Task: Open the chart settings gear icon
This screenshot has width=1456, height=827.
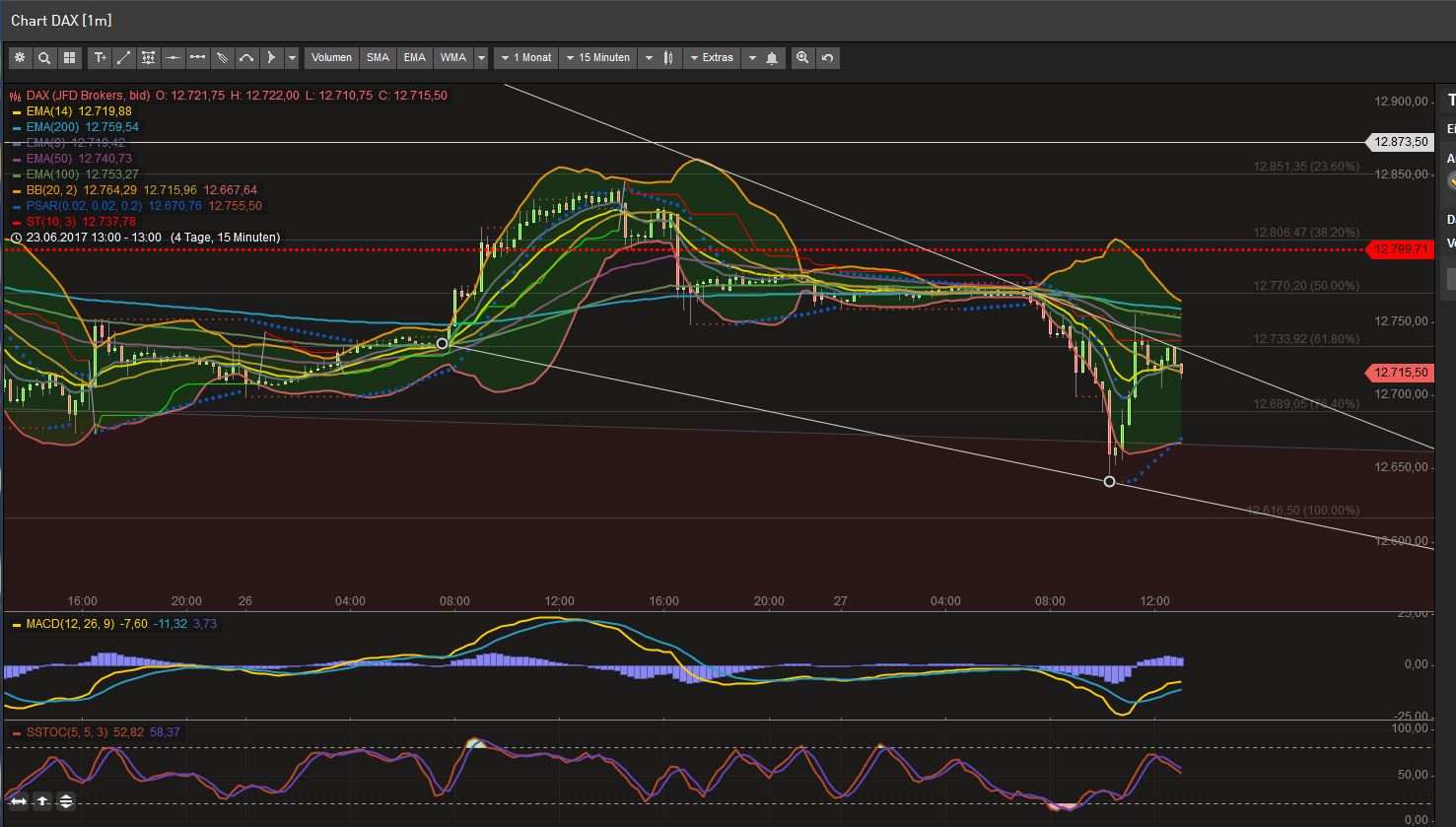Action: point(20,57)
